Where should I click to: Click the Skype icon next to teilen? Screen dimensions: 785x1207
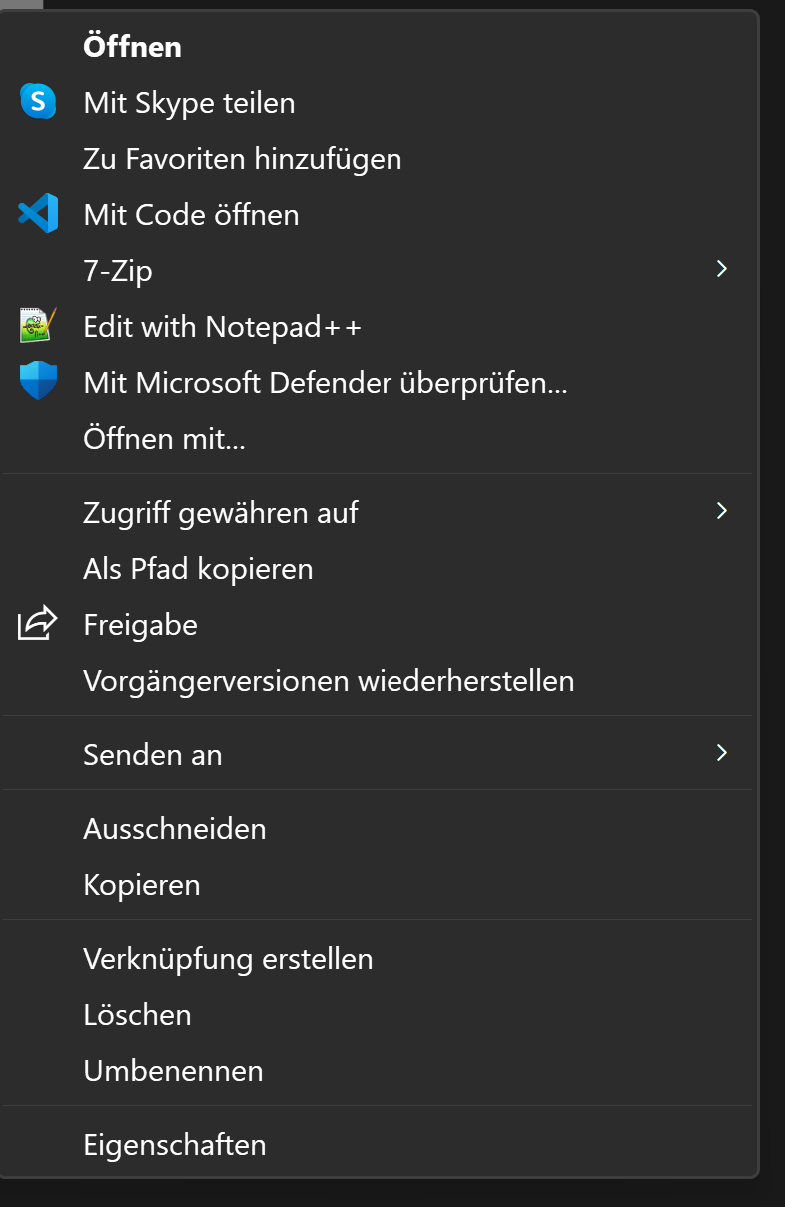(x=37, y=102)
